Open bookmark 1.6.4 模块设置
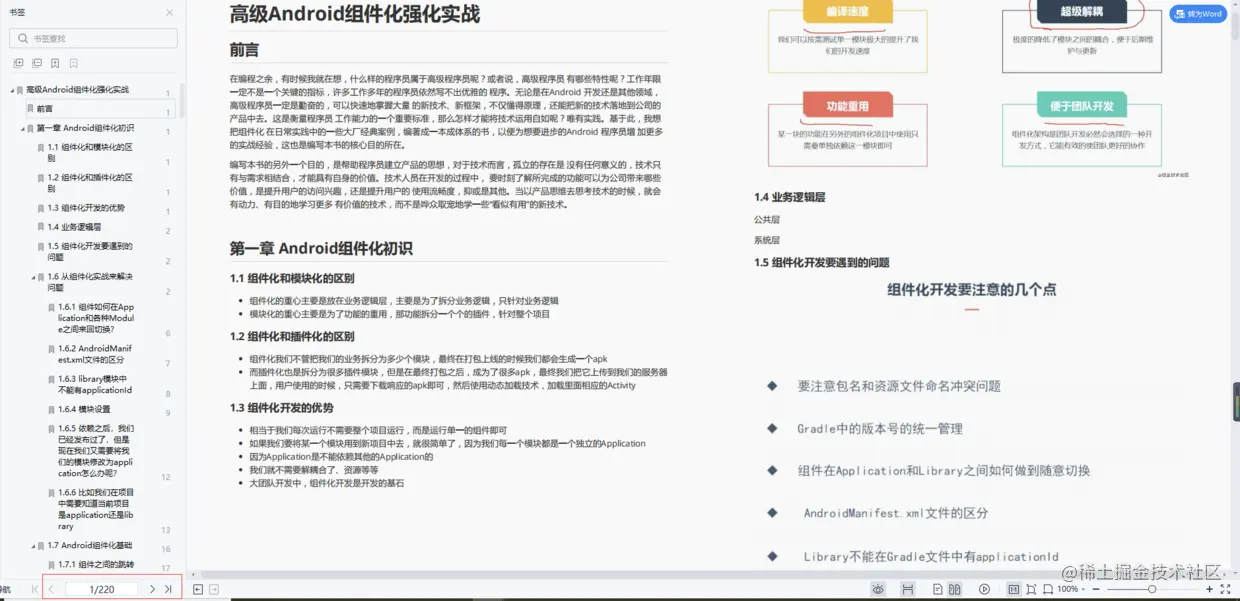 pyautogui.click(x=84, y=409)
